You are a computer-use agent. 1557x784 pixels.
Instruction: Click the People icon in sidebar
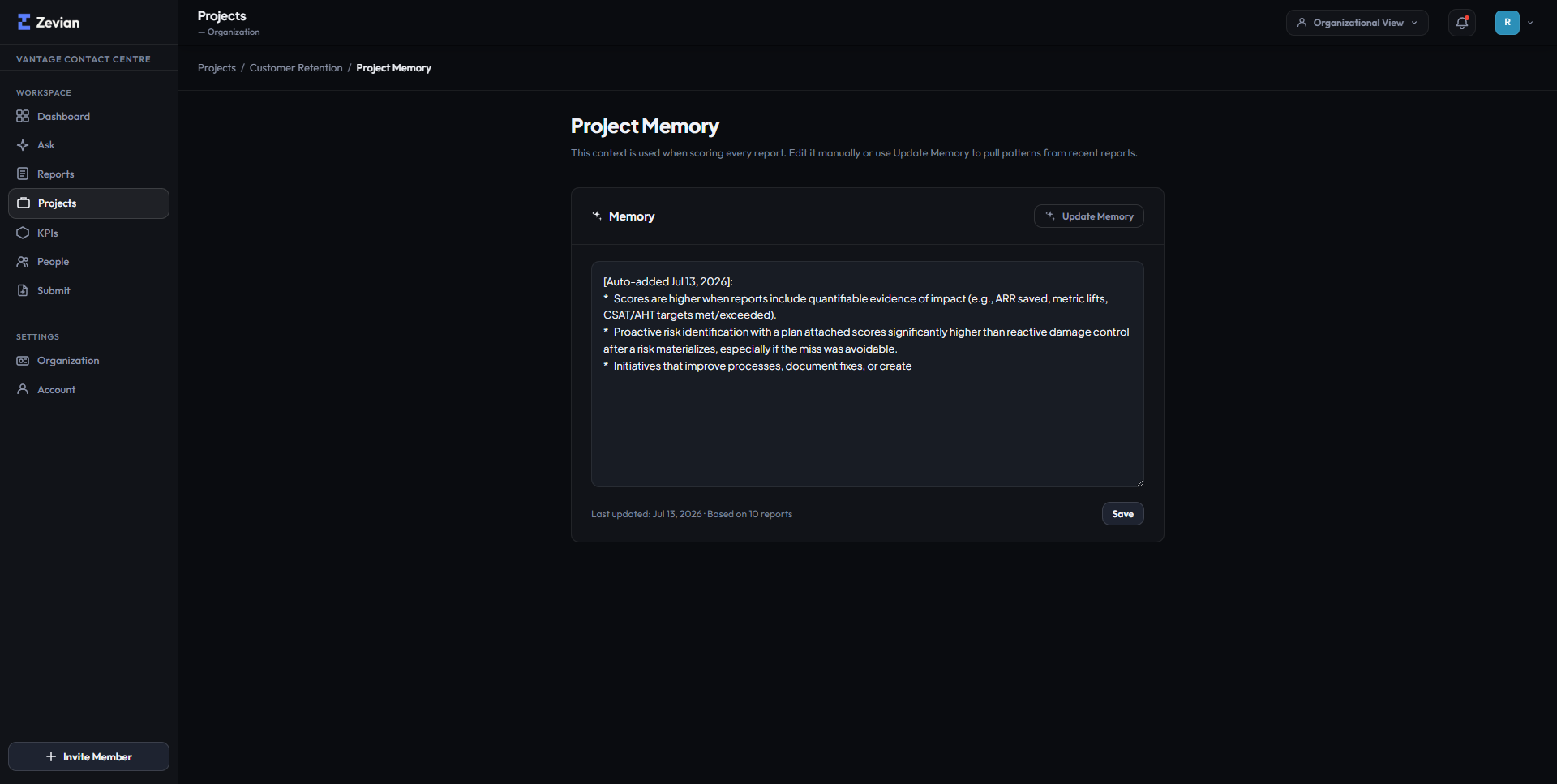click(x=23, y=261)
